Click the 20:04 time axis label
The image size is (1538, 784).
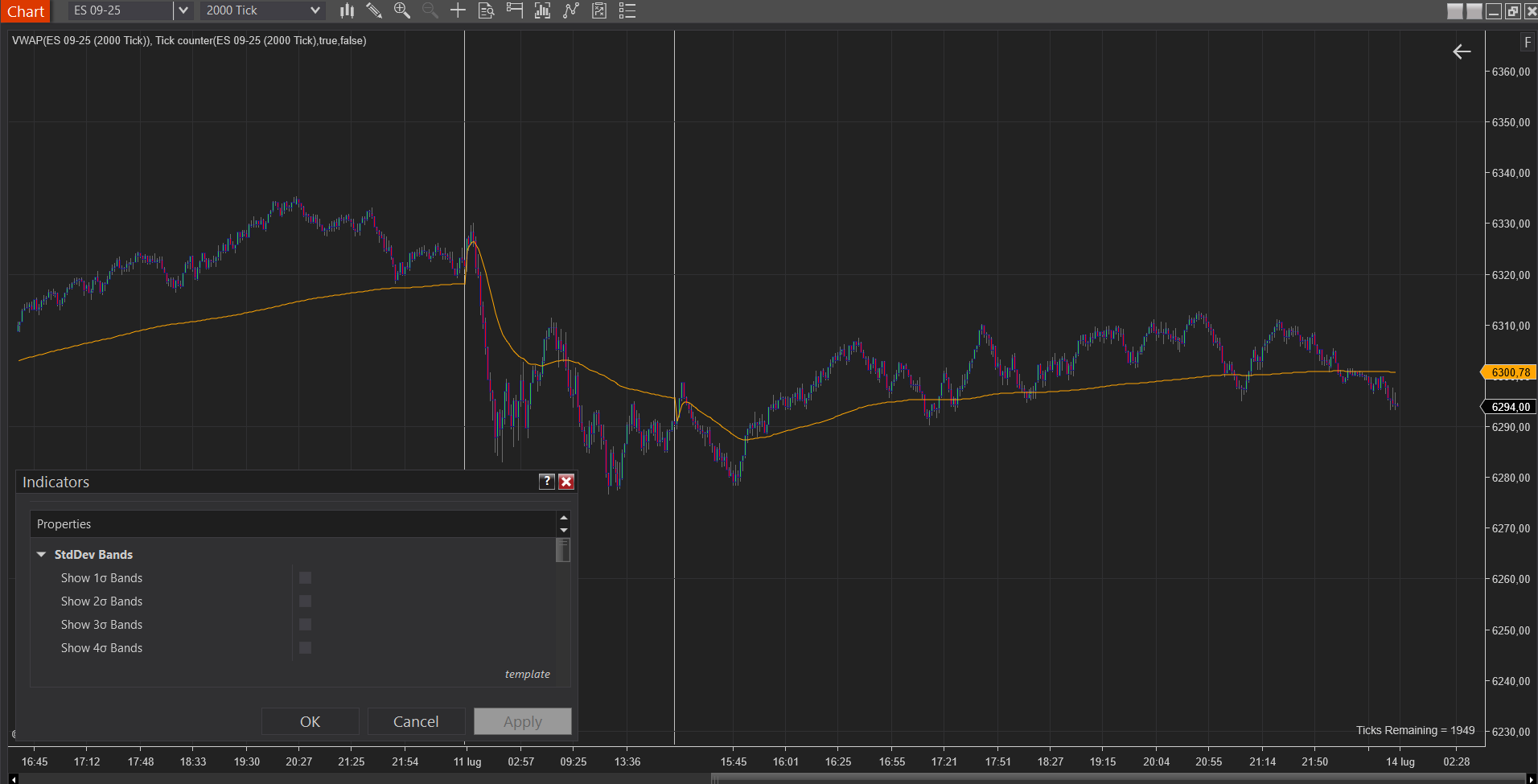(1157, 761)
